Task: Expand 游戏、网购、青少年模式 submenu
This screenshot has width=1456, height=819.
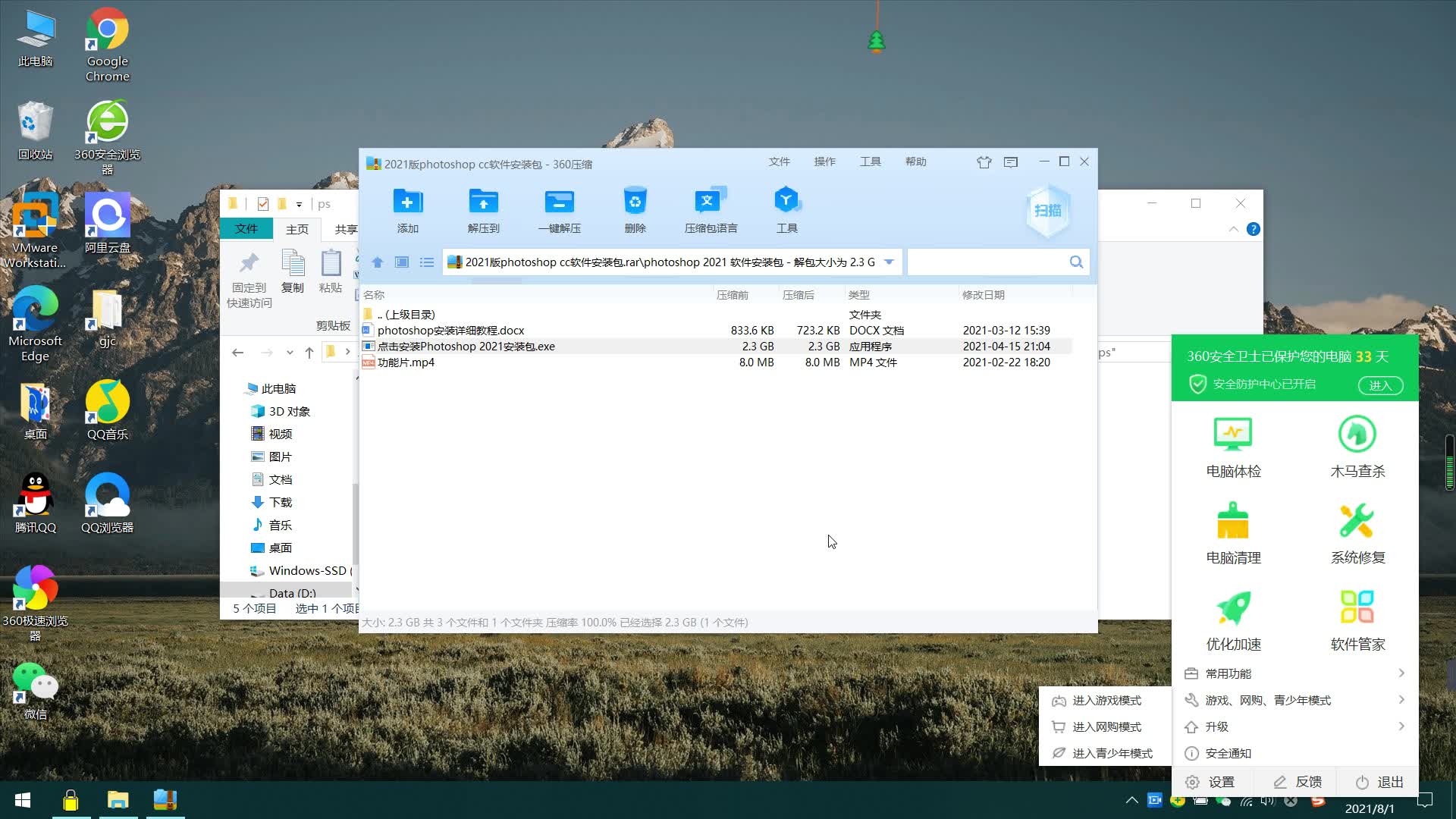Action: [1401, 700]
